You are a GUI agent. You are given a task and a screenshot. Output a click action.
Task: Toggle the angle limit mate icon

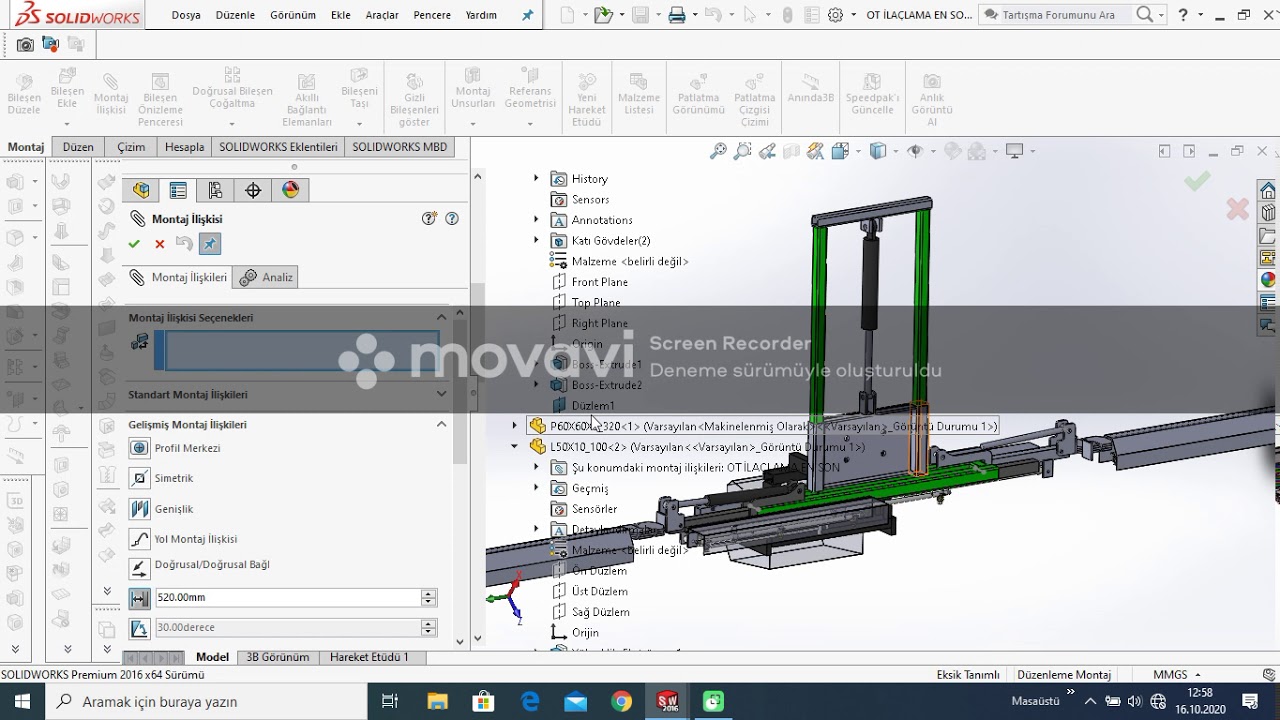(x=139, y=628)
